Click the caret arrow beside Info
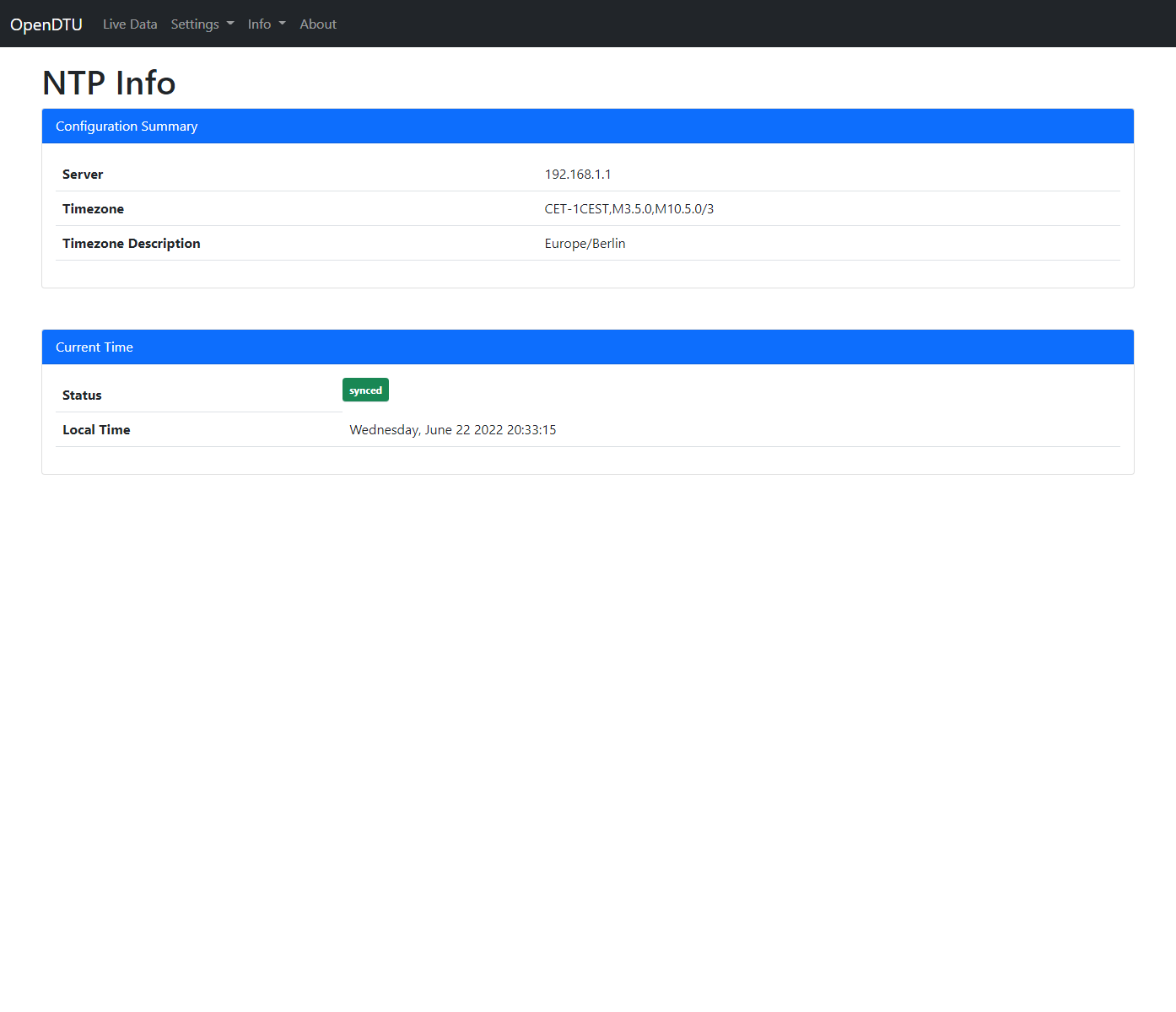The image size is (1176, 1012). click(x=283, y=24)
